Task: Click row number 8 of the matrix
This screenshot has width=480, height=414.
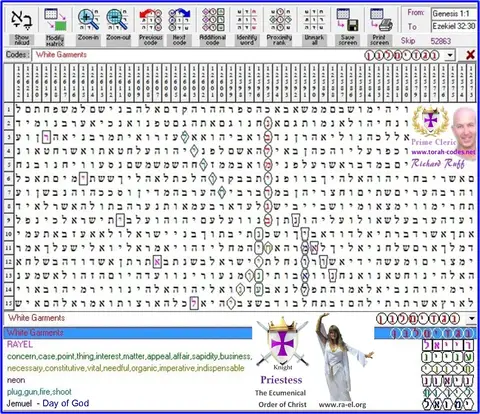Action: (9, 206)
